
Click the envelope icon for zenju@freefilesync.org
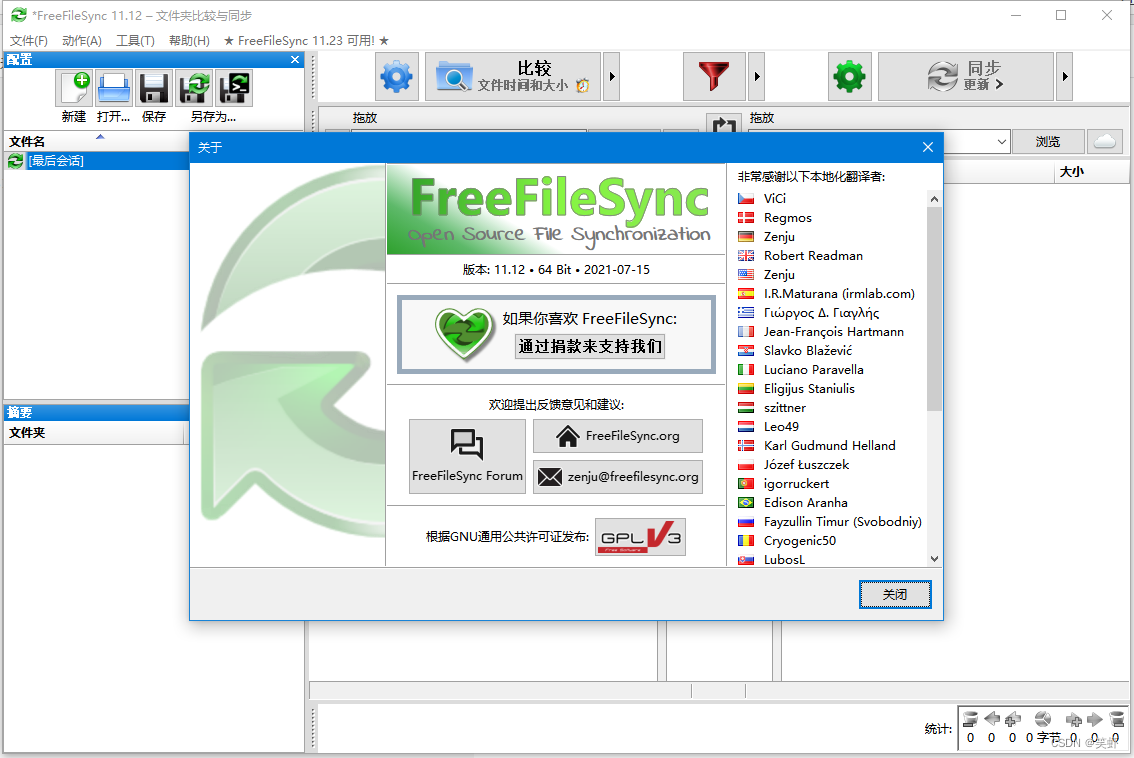click(x=550, y=477)
